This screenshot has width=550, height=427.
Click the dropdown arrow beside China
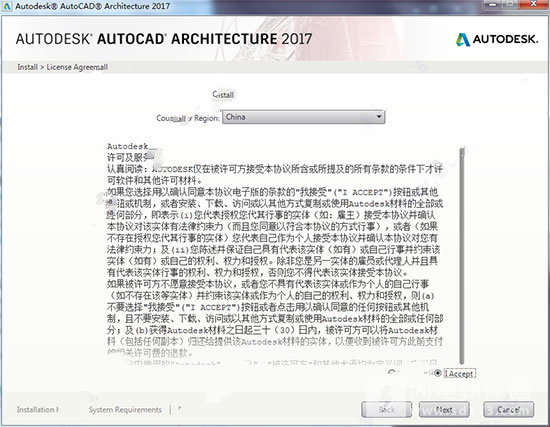pyautogui.click(x=379, y=117)
